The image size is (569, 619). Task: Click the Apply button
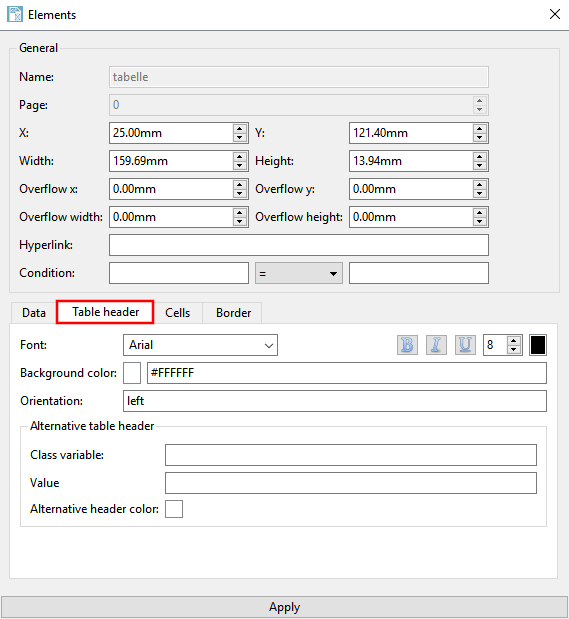point(284,607)
